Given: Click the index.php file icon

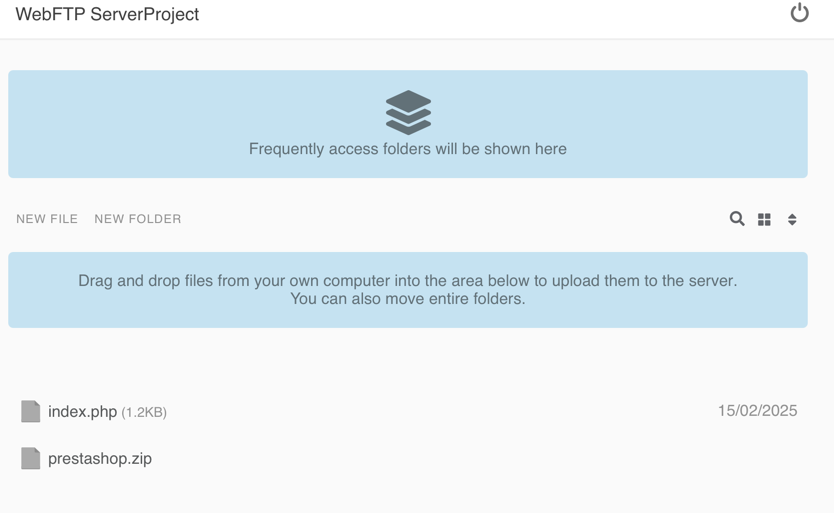Looking at the screenshot, I should click(x=31, y=411).
